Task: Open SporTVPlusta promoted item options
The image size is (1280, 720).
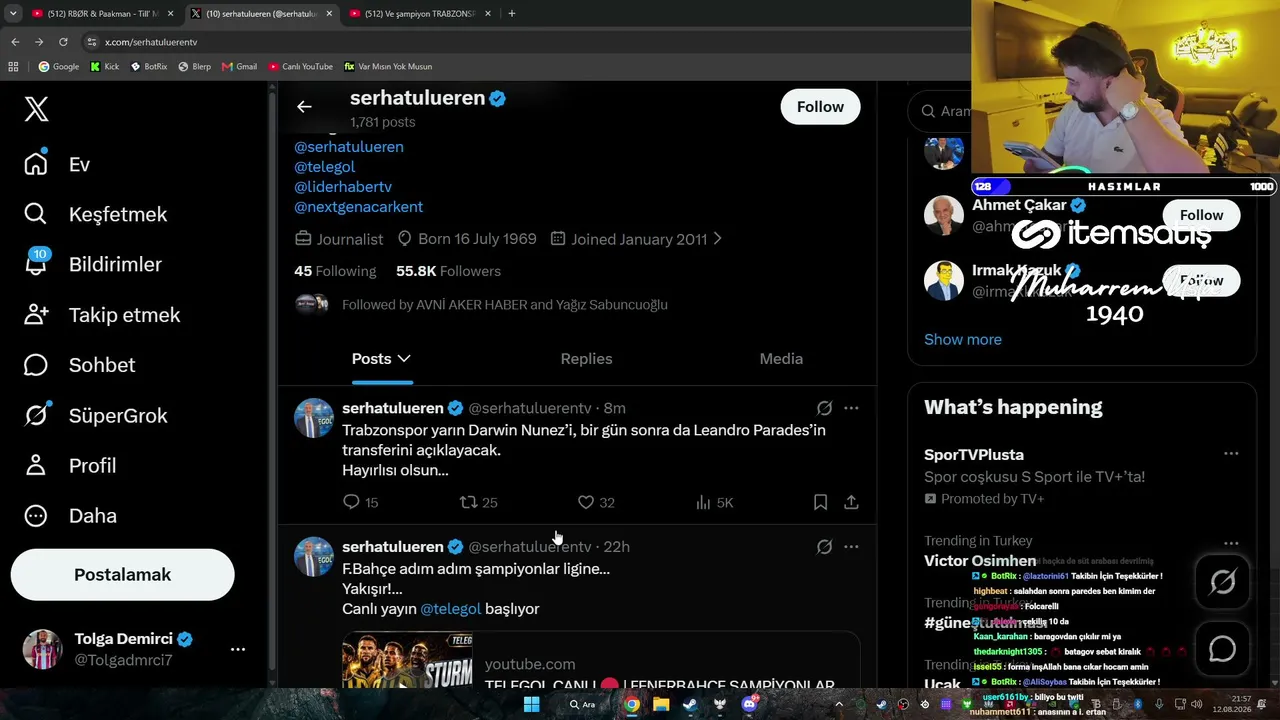Action: click(x=1231, y=454)
